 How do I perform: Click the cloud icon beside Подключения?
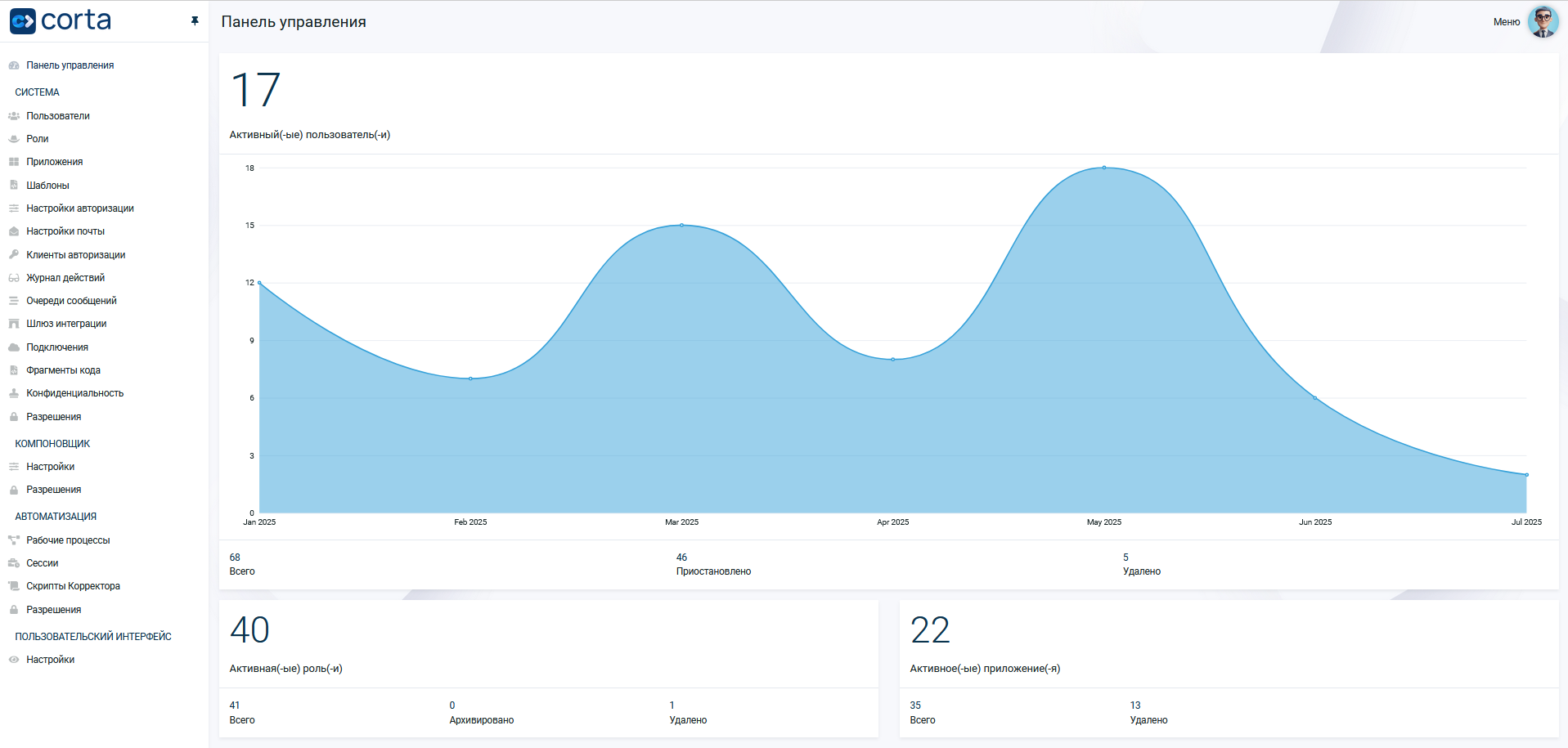[x=14, y=347]
